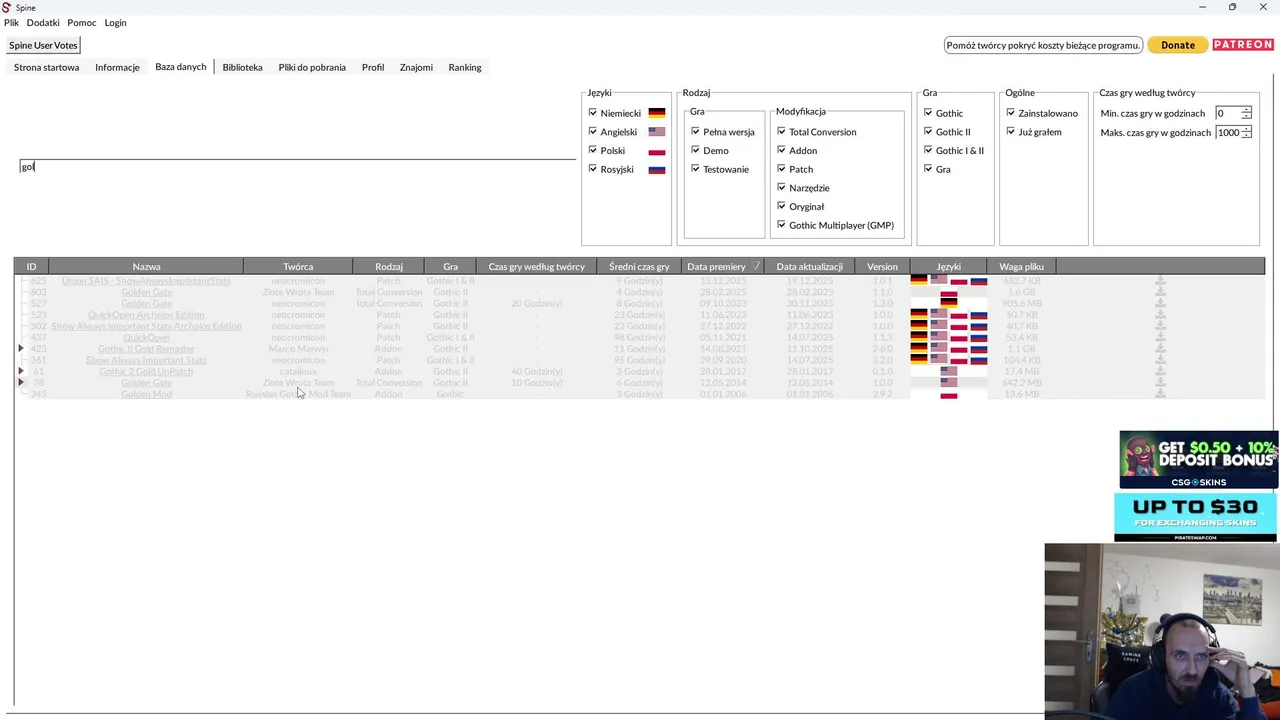Download Show Always Important Stats Archolos Edition
The width and height of the screenshot is (1280, 720).
(1160, 326)
